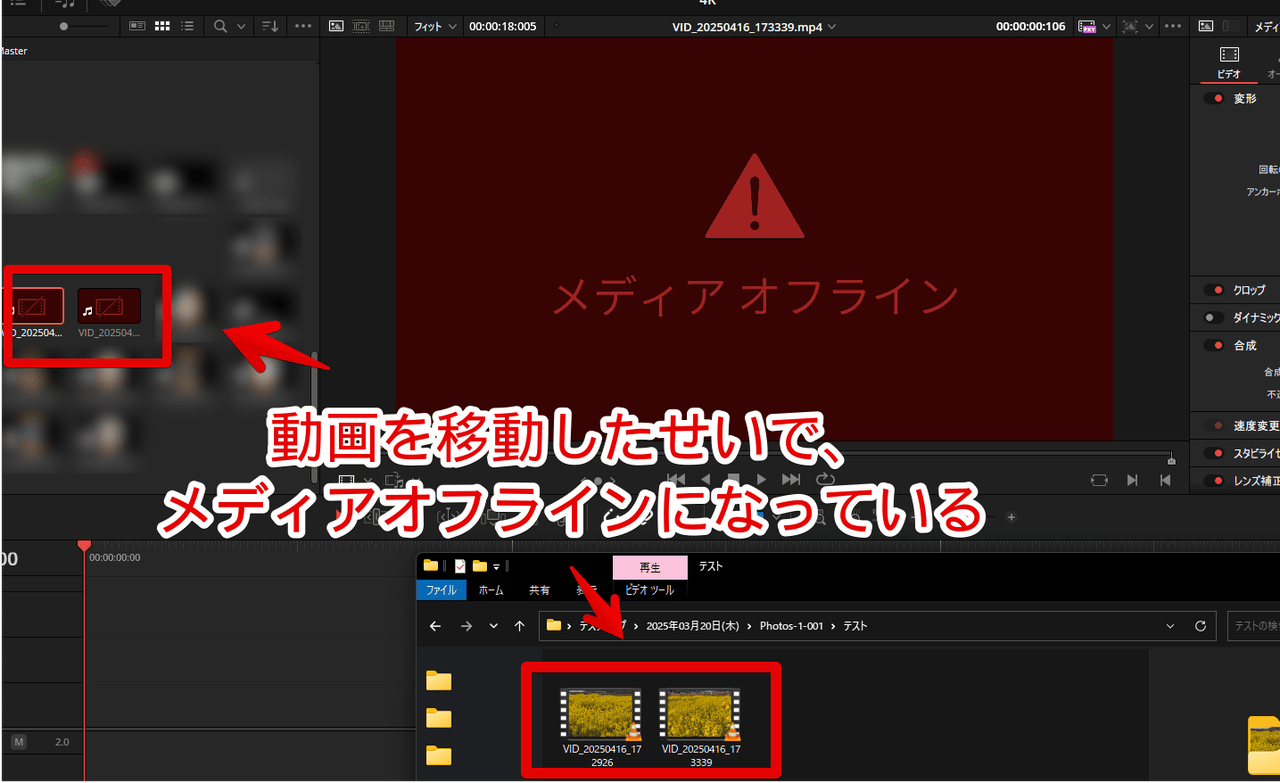This screenshot has width=1280, height=783.
Task: Jump to last frame in viewer transport
Action: (x=790, y=480)
